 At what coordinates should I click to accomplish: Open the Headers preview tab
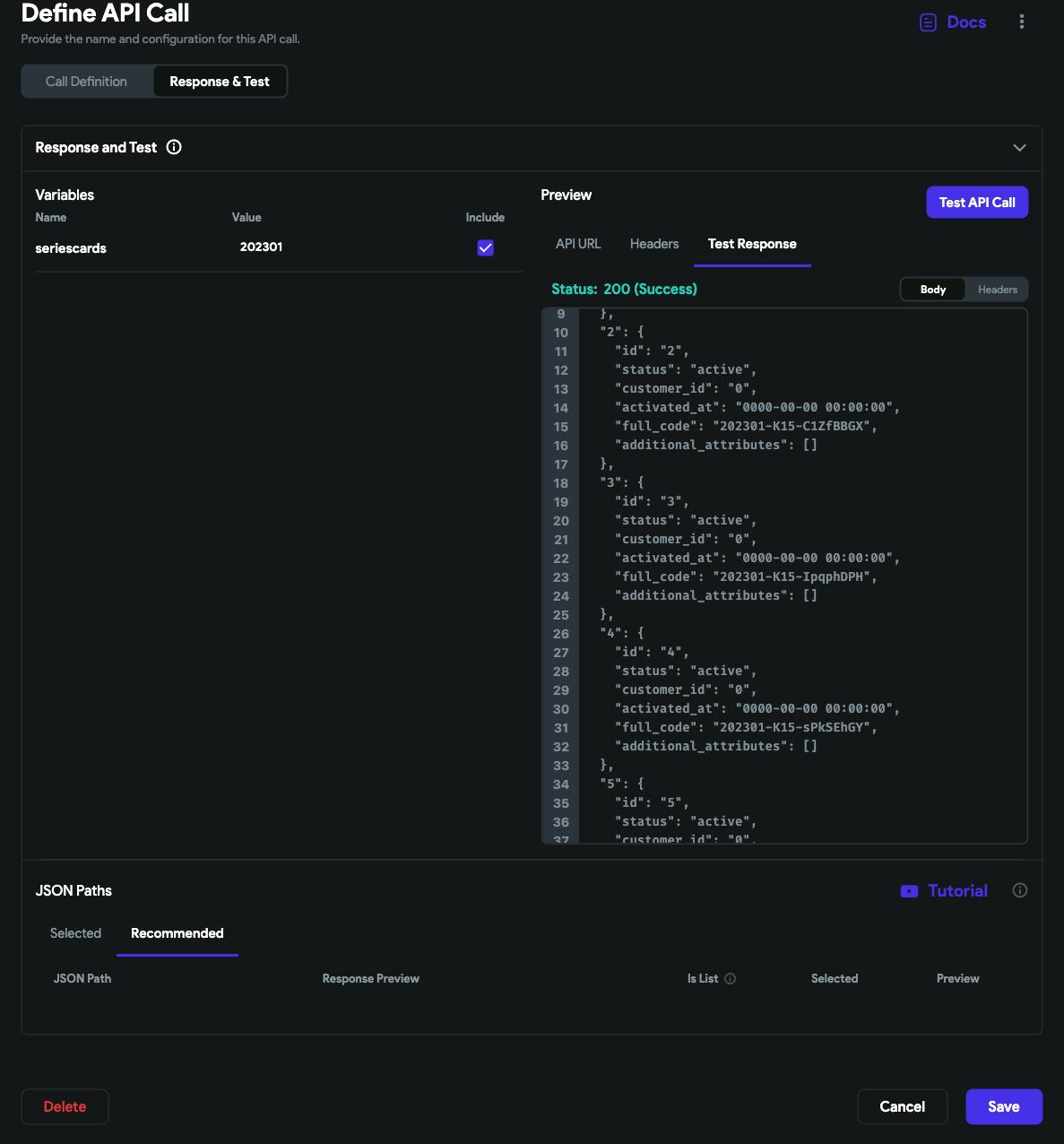[654, 244]
